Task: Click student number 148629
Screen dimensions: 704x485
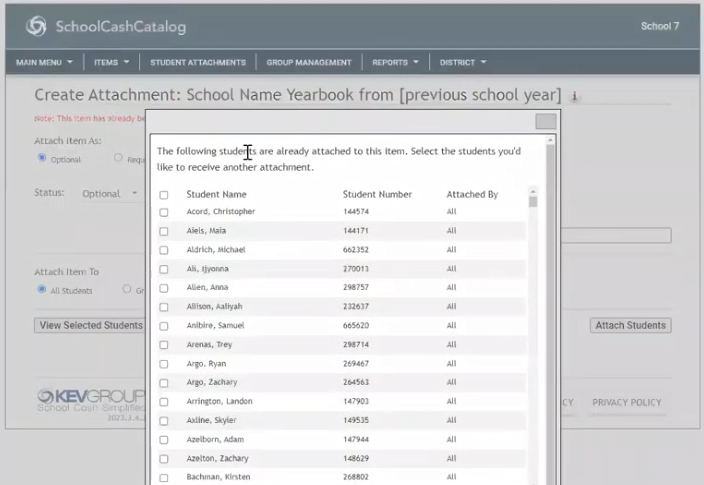Action: pos(356,459)
